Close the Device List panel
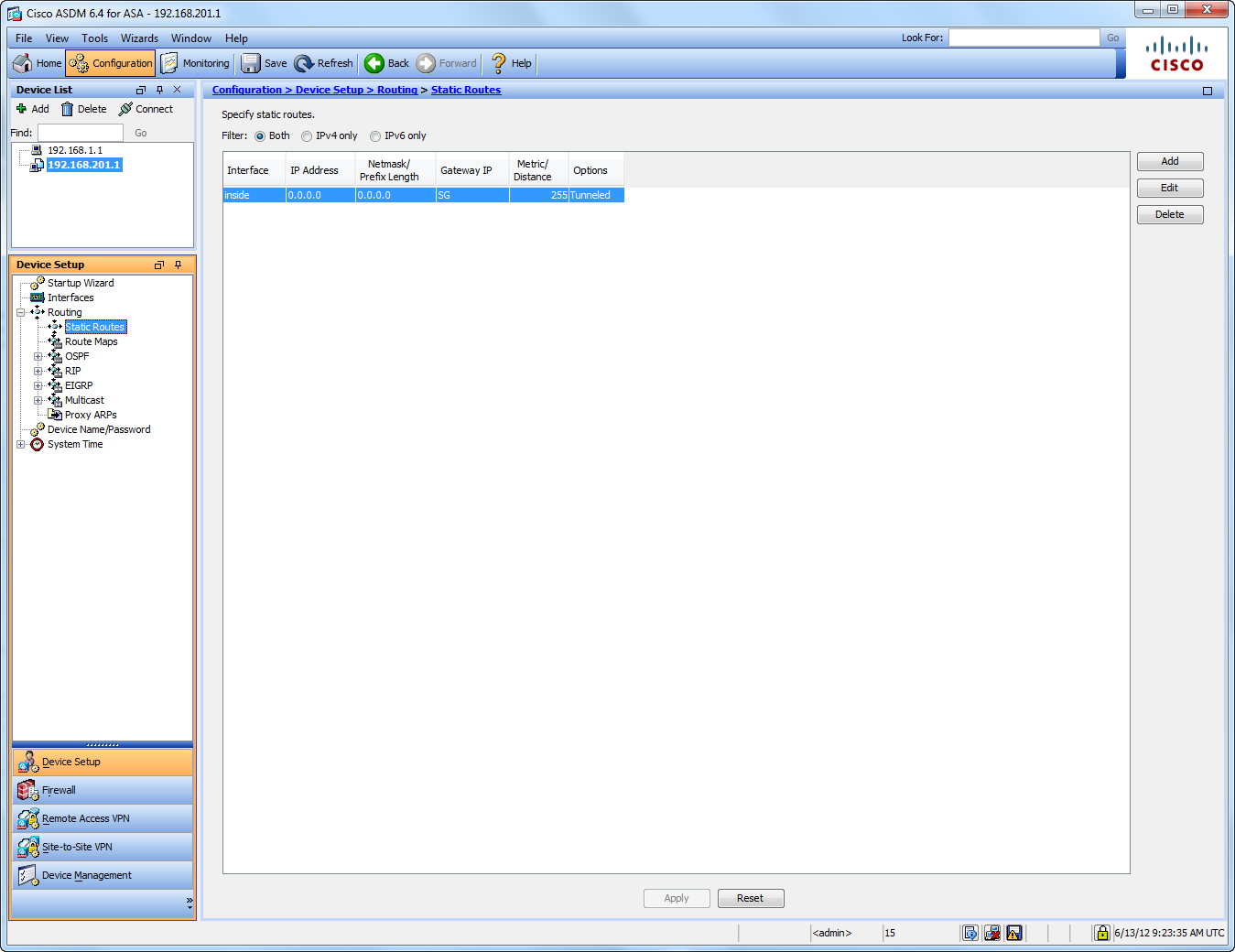Image resolution: width=1235 pixels, height=952 pixels. tap(178, 90)
